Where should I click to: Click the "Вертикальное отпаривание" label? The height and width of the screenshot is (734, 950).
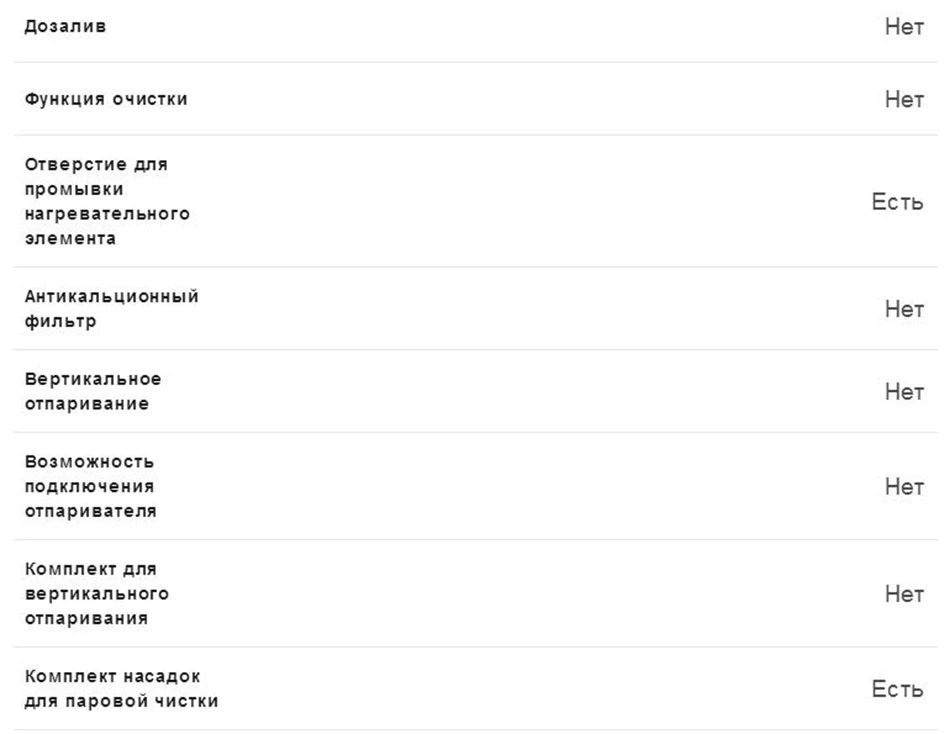93,392
